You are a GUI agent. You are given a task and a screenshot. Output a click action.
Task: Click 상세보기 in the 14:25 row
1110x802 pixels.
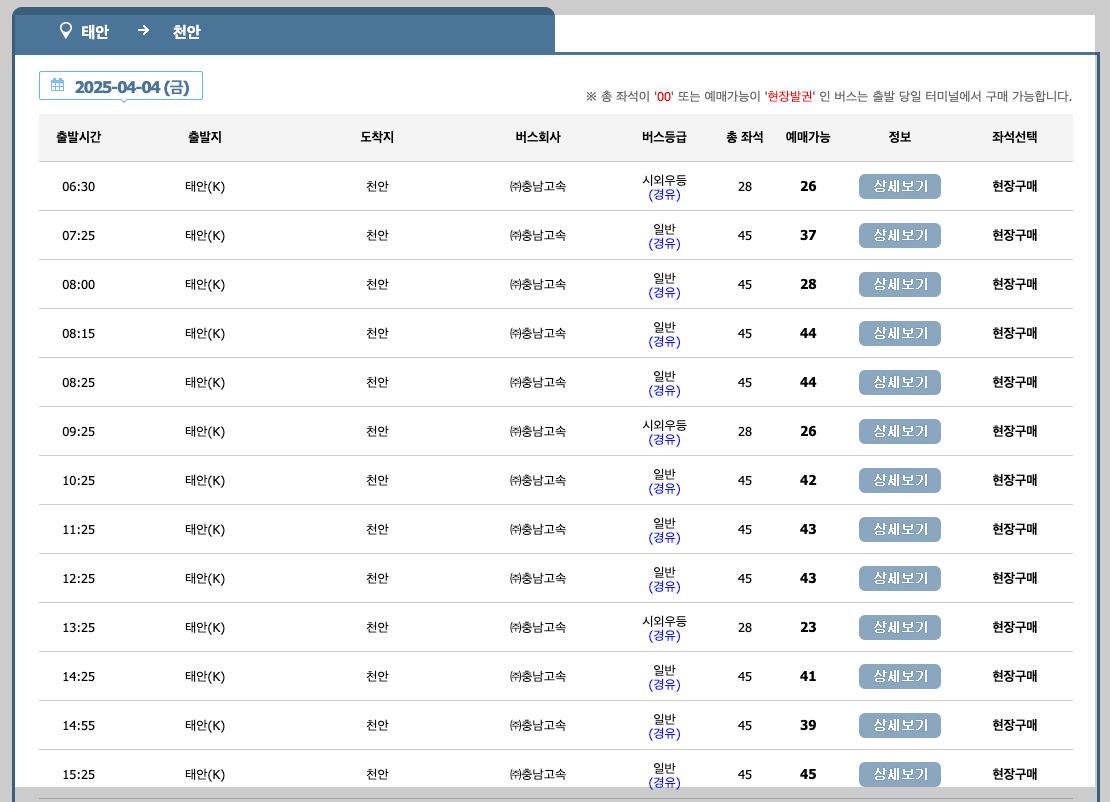pyautogui.click(x=900, y=676)
